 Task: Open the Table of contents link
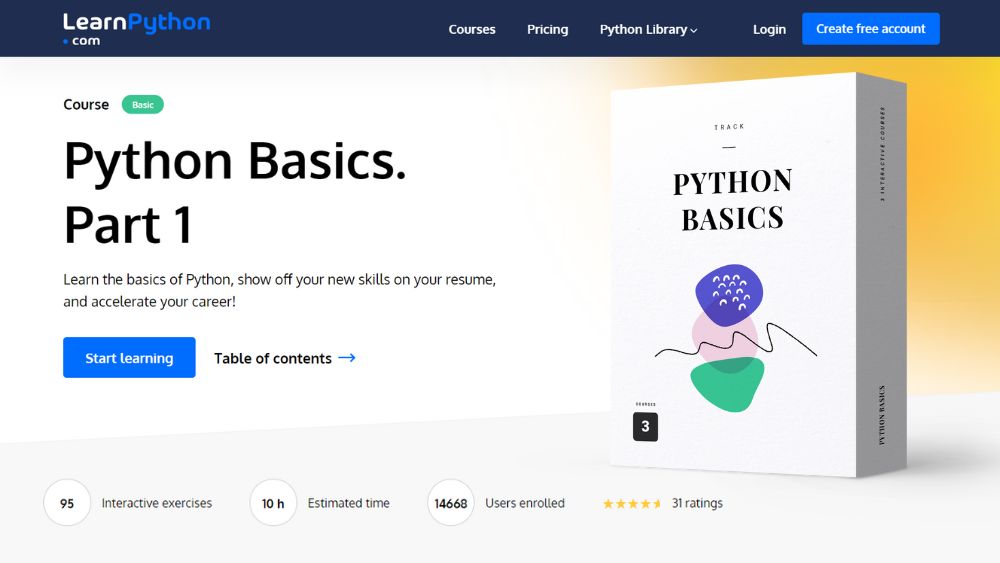(284, 358)
